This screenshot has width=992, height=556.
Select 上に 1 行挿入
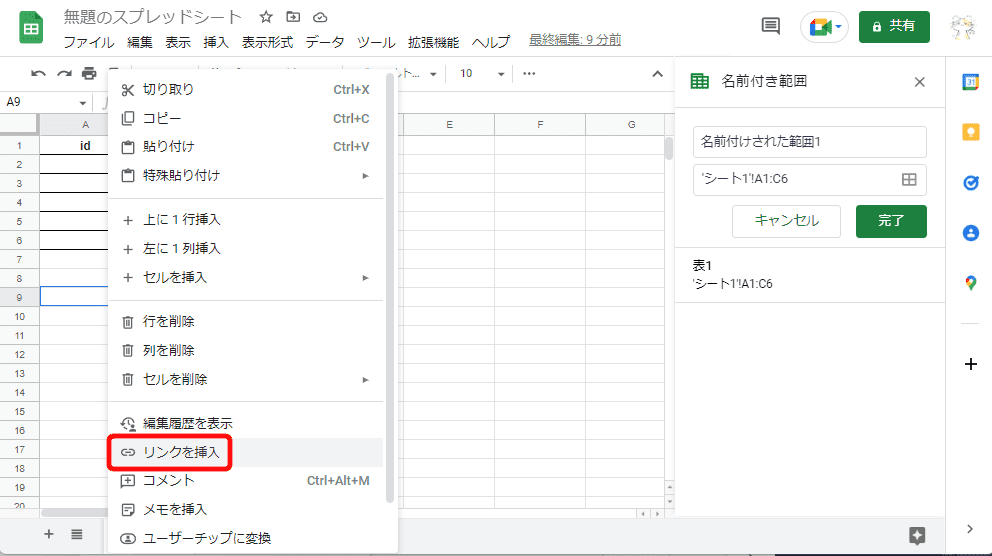point(245,219)
